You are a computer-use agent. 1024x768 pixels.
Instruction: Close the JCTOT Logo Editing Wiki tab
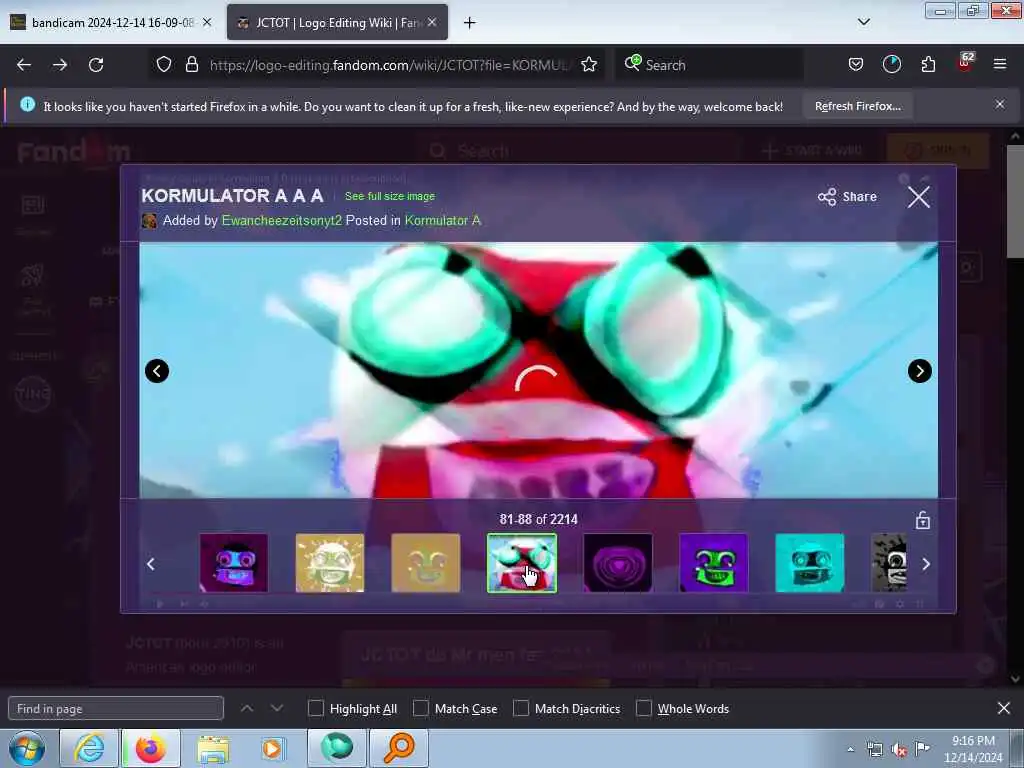click(x=432, y=22)
